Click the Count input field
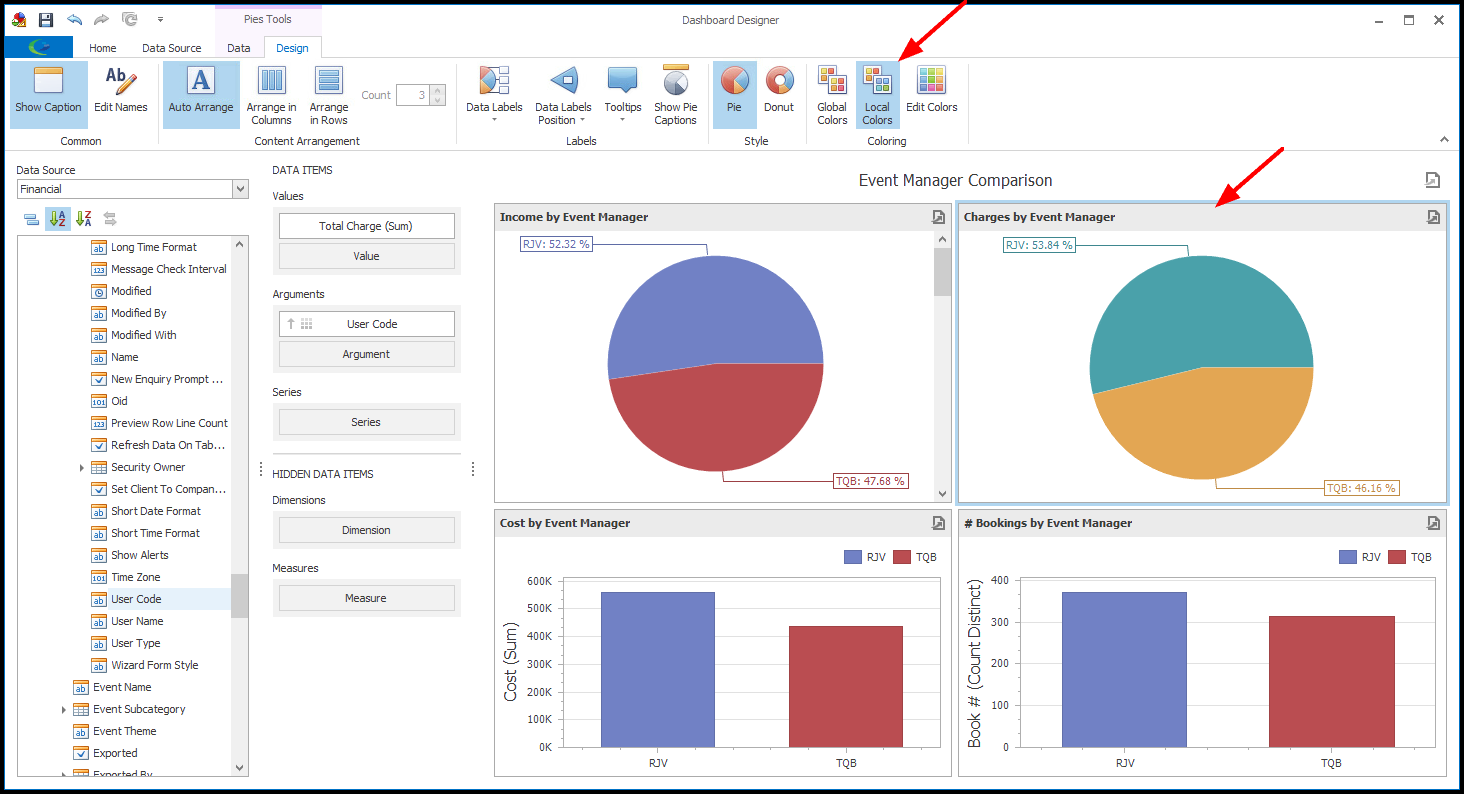This screenshot has width=1464, height=794. point(413,95)
